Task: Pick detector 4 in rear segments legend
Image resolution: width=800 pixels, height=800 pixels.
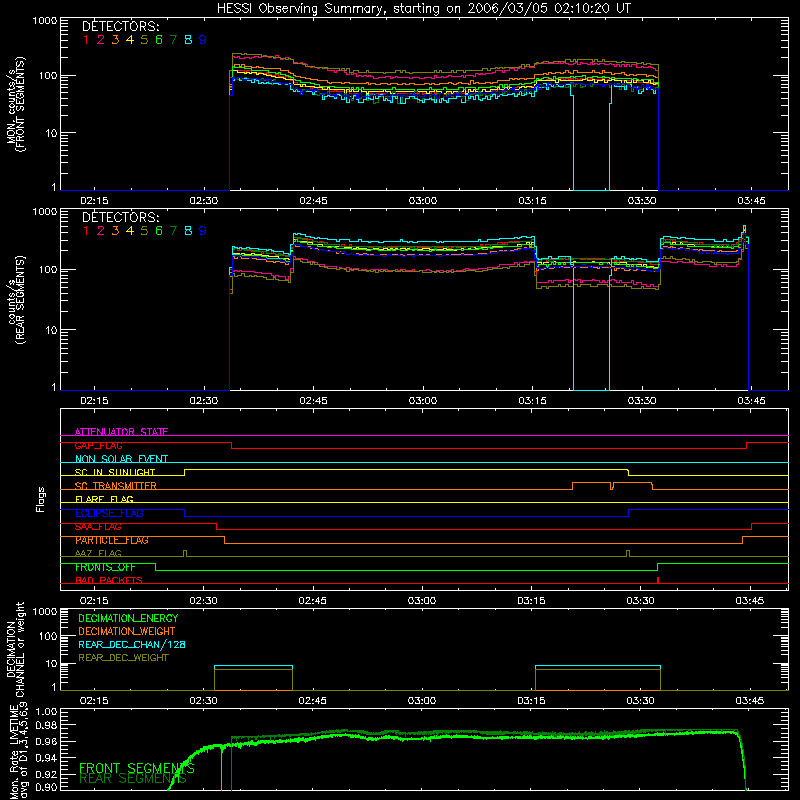Action: click(x=130, y=231)
